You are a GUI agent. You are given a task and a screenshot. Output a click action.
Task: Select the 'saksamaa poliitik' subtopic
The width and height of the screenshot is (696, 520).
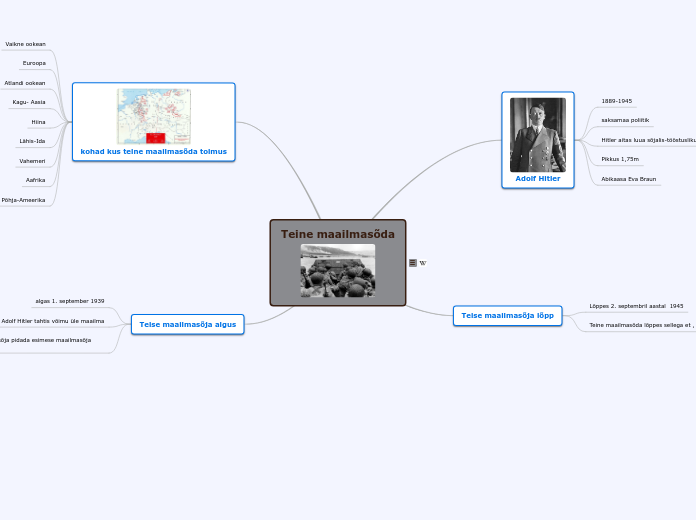point(625,120)
